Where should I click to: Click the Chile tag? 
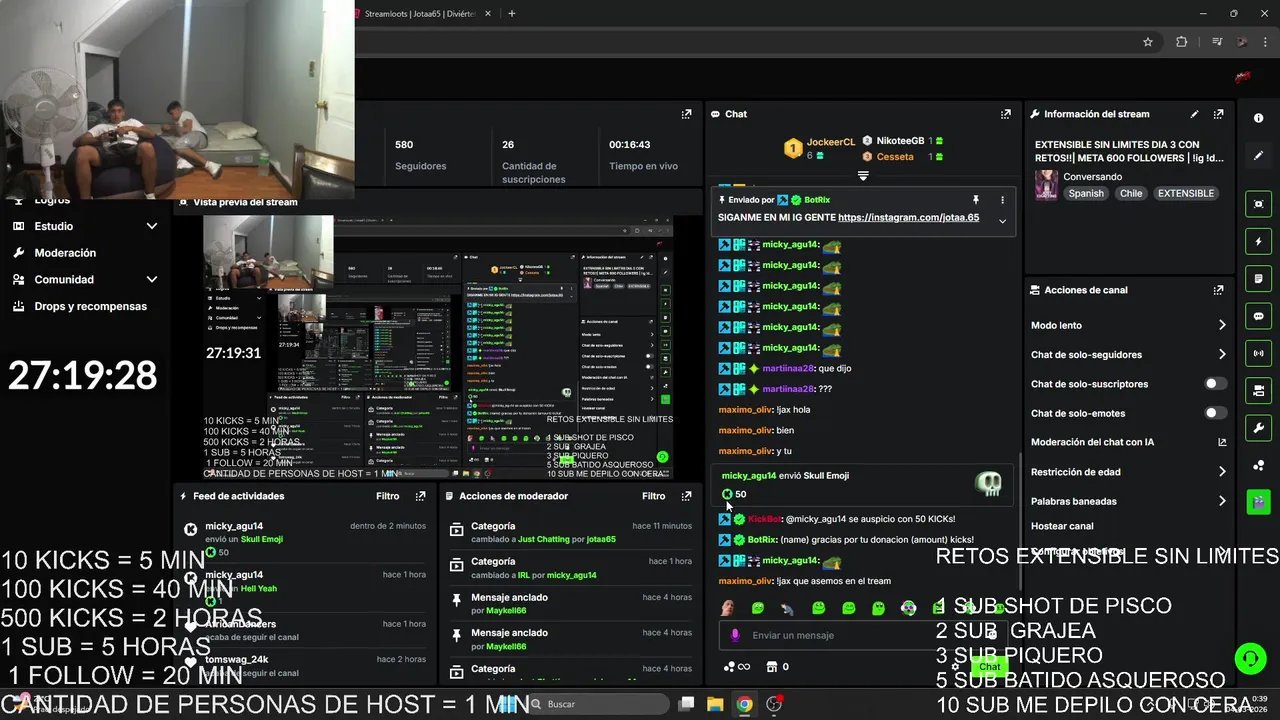pos(1131,194)
